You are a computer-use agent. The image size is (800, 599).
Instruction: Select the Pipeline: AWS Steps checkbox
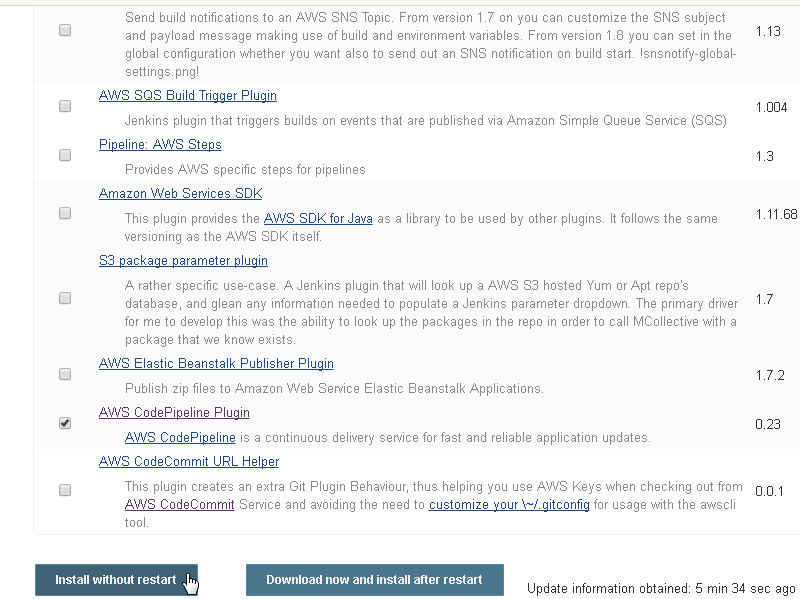click(65, 155)
